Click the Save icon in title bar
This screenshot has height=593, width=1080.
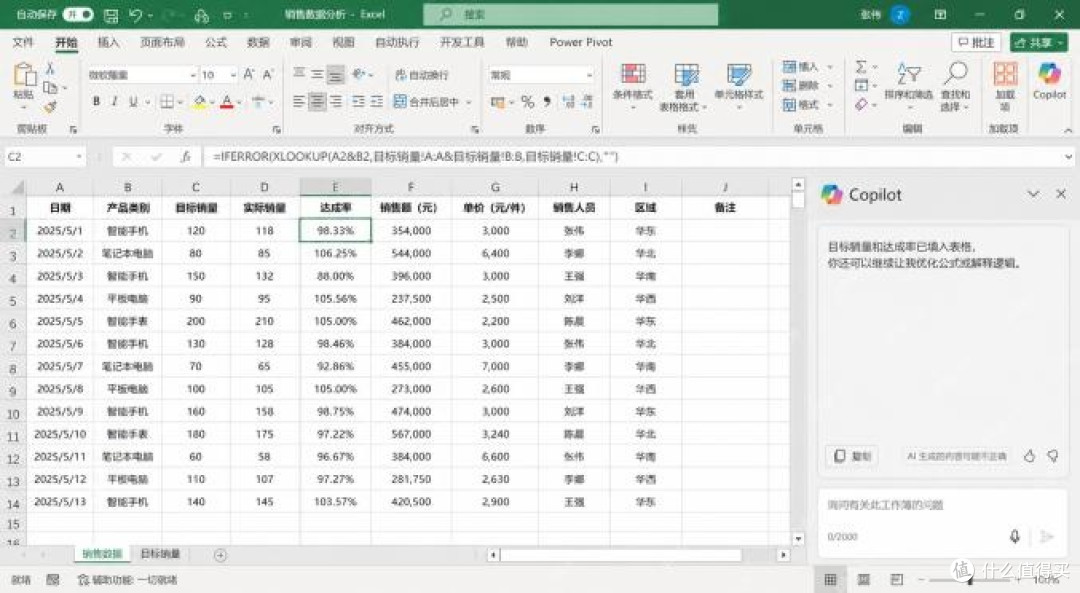pos(110,14)
